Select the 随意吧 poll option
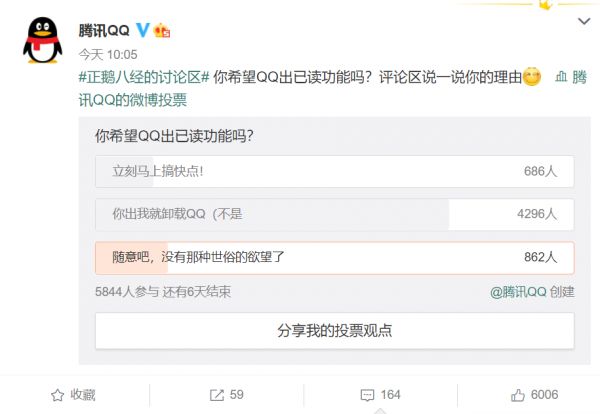This screenshot has height=414, width=600. 334,257
